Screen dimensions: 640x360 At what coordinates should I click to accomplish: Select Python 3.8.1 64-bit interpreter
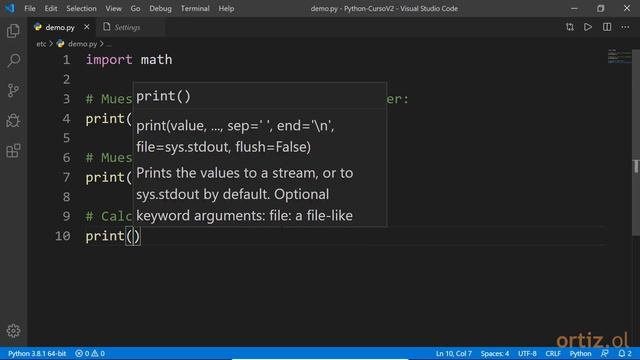[37, 353]
